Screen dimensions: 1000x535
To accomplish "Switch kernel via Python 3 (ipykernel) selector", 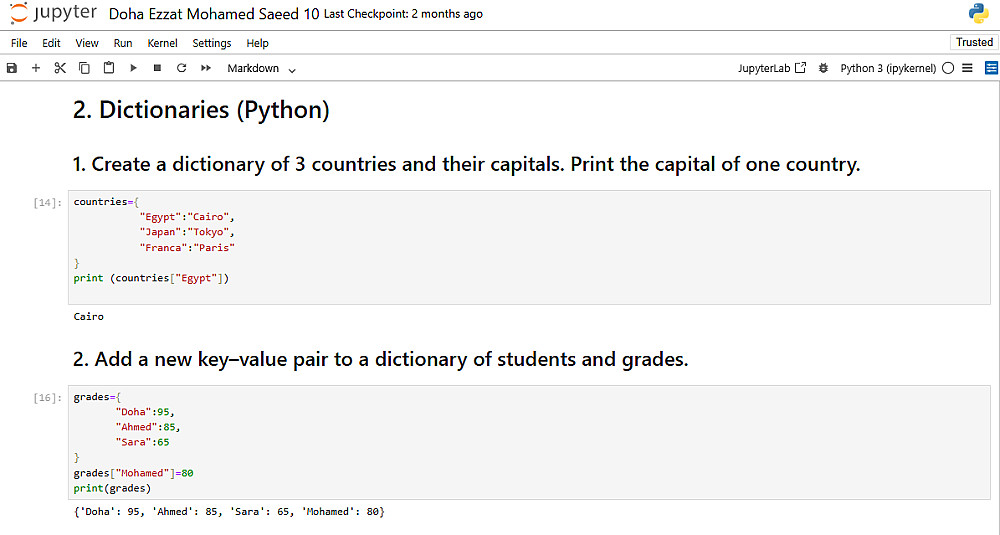I will pos(888,68).
